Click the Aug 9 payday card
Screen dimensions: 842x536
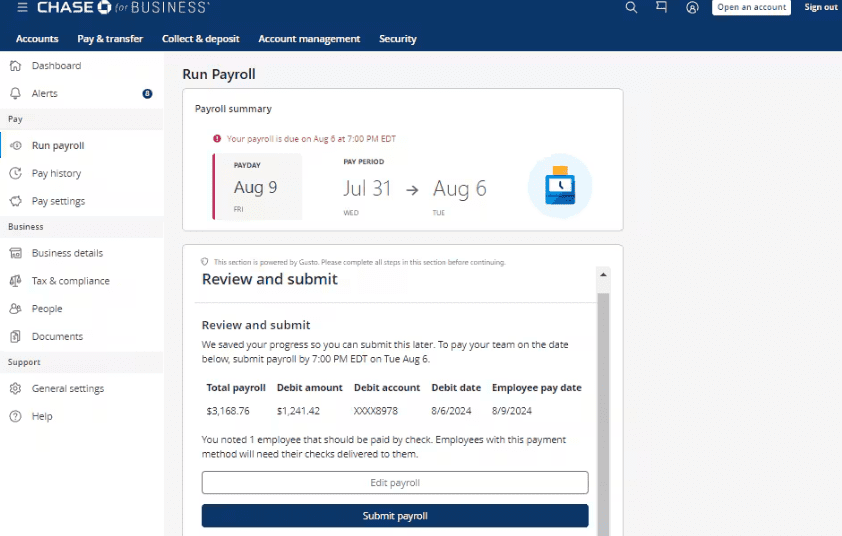[258, 186]
